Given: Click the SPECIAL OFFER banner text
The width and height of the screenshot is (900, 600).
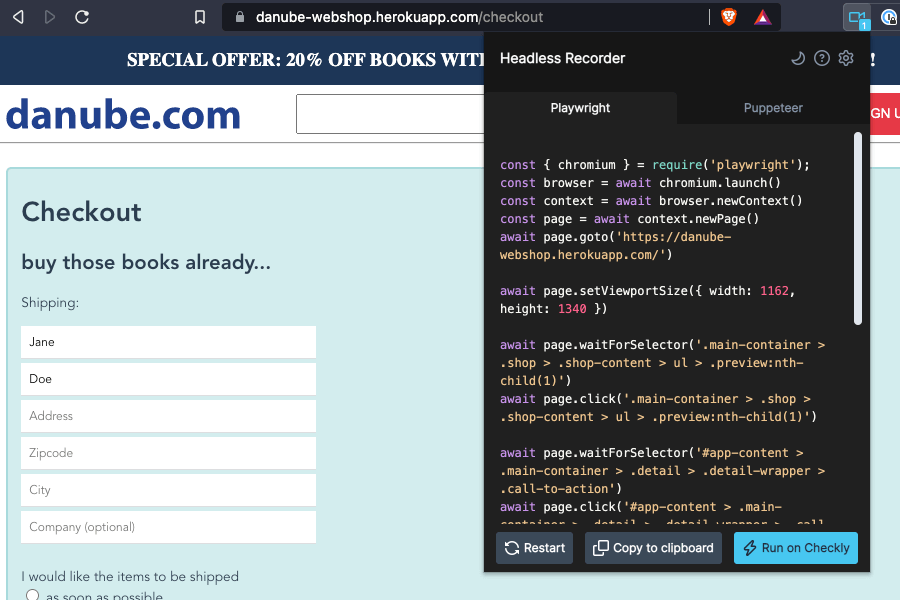Looking at the screenshot, I should pos(306,60).
